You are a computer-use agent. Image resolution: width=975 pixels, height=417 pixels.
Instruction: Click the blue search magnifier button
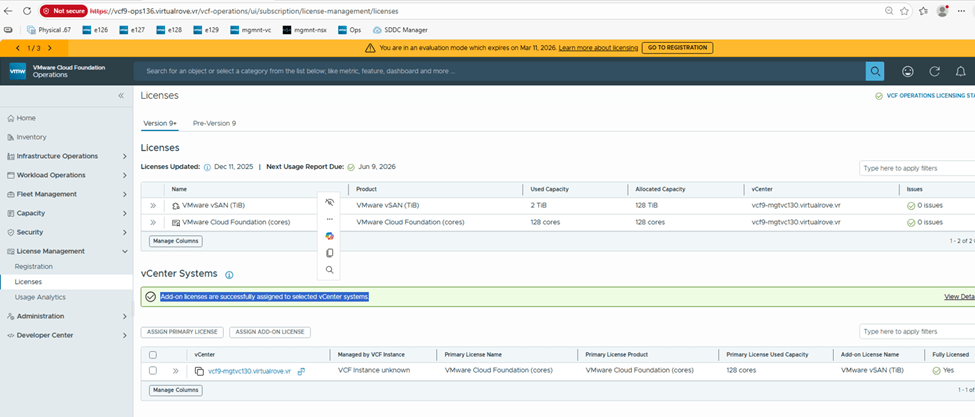tap(875, 72)
